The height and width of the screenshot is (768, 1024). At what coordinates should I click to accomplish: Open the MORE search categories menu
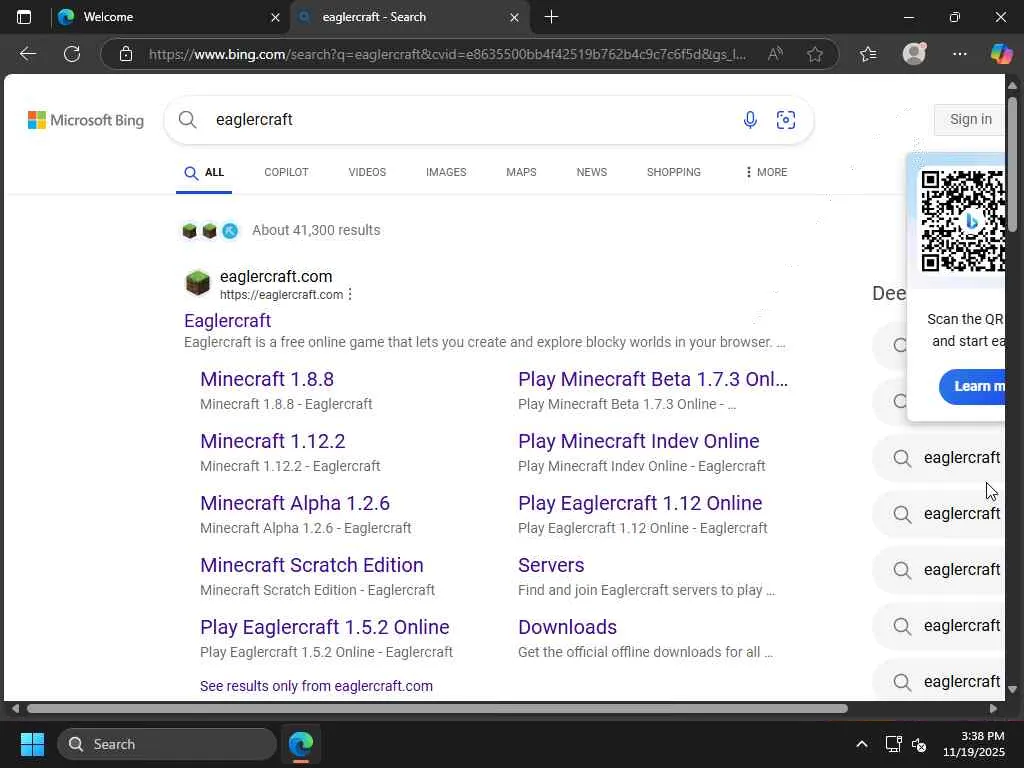(765, 172)
